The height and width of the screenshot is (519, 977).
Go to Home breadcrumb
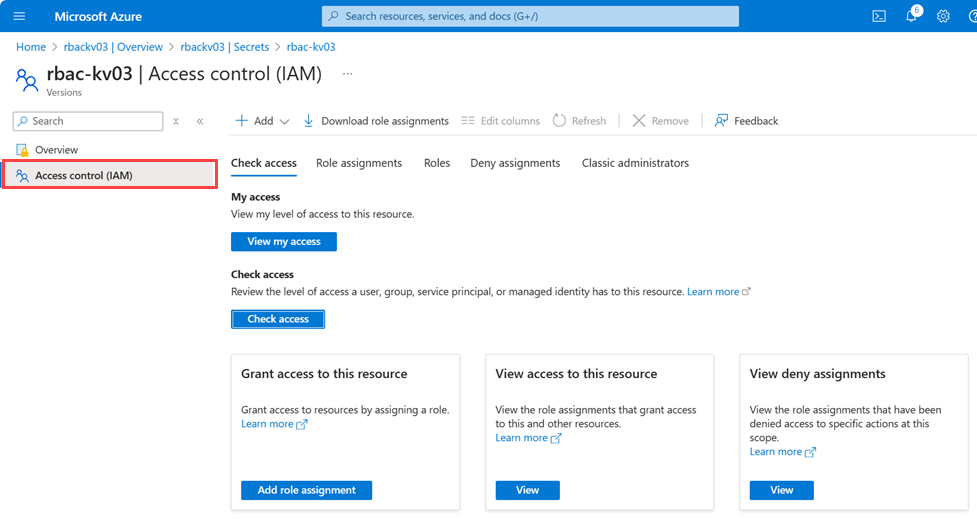[x=31, y=47]
